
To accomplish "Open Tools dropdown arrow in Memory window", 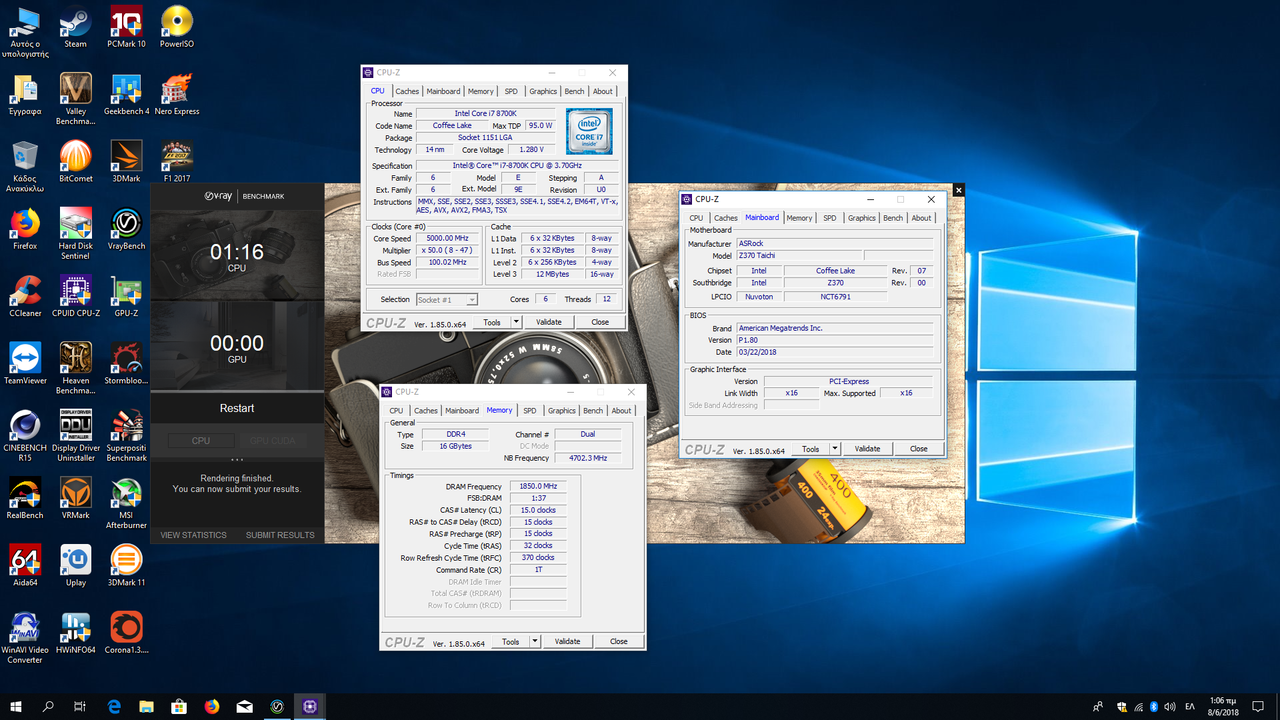I will point(535,641).
